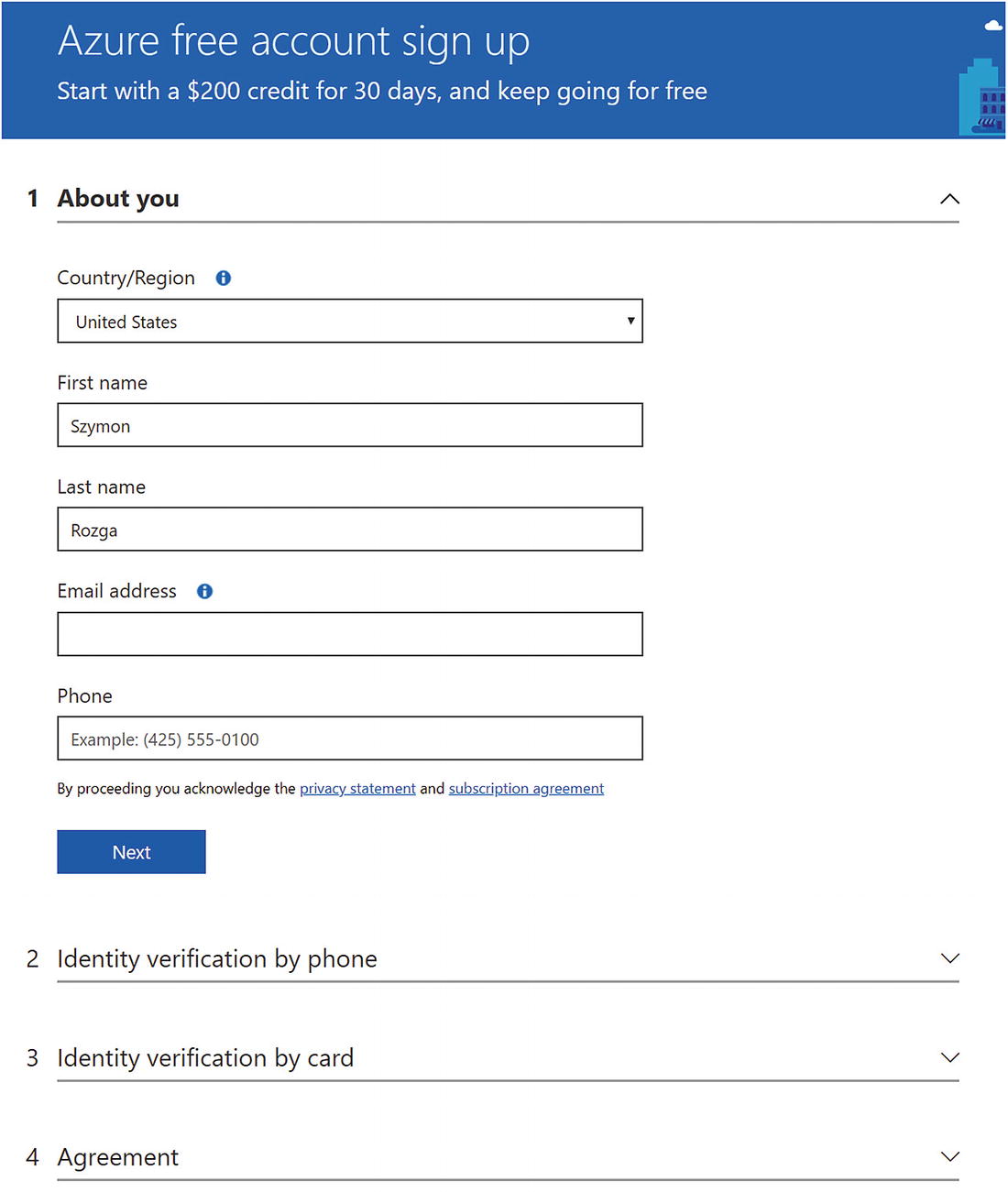Expand Identity verification by phone chevron

coord(949,958)
